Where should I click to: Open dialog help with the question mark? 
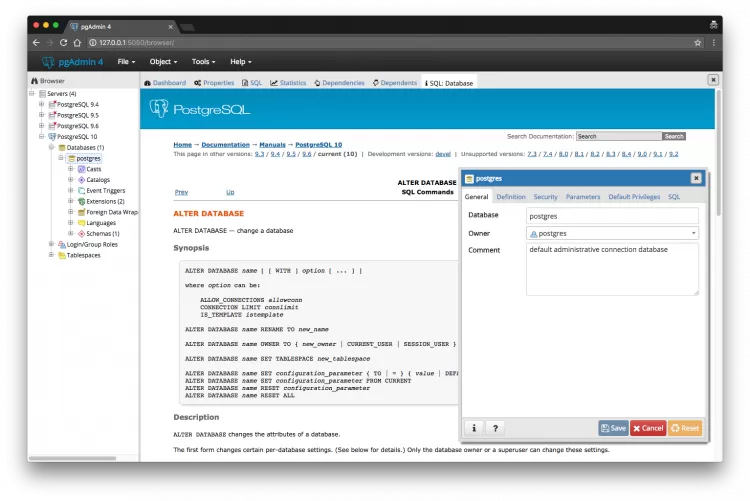[x=495, y=428]
